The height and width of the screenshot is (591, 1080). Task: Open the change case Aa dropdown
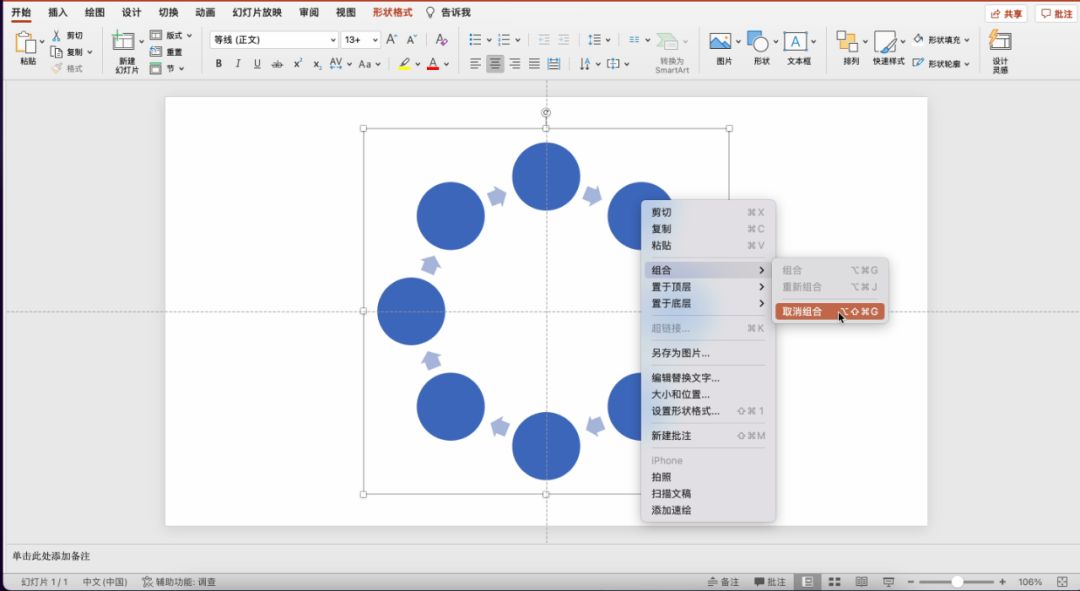pos(369,64)
